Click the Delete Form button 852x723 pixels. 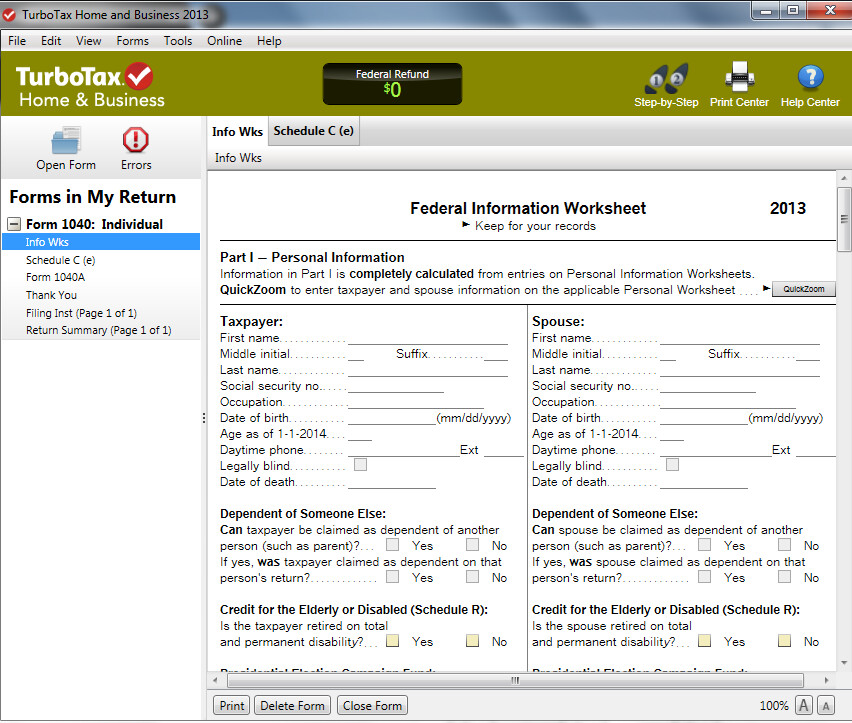pos(292,706)
